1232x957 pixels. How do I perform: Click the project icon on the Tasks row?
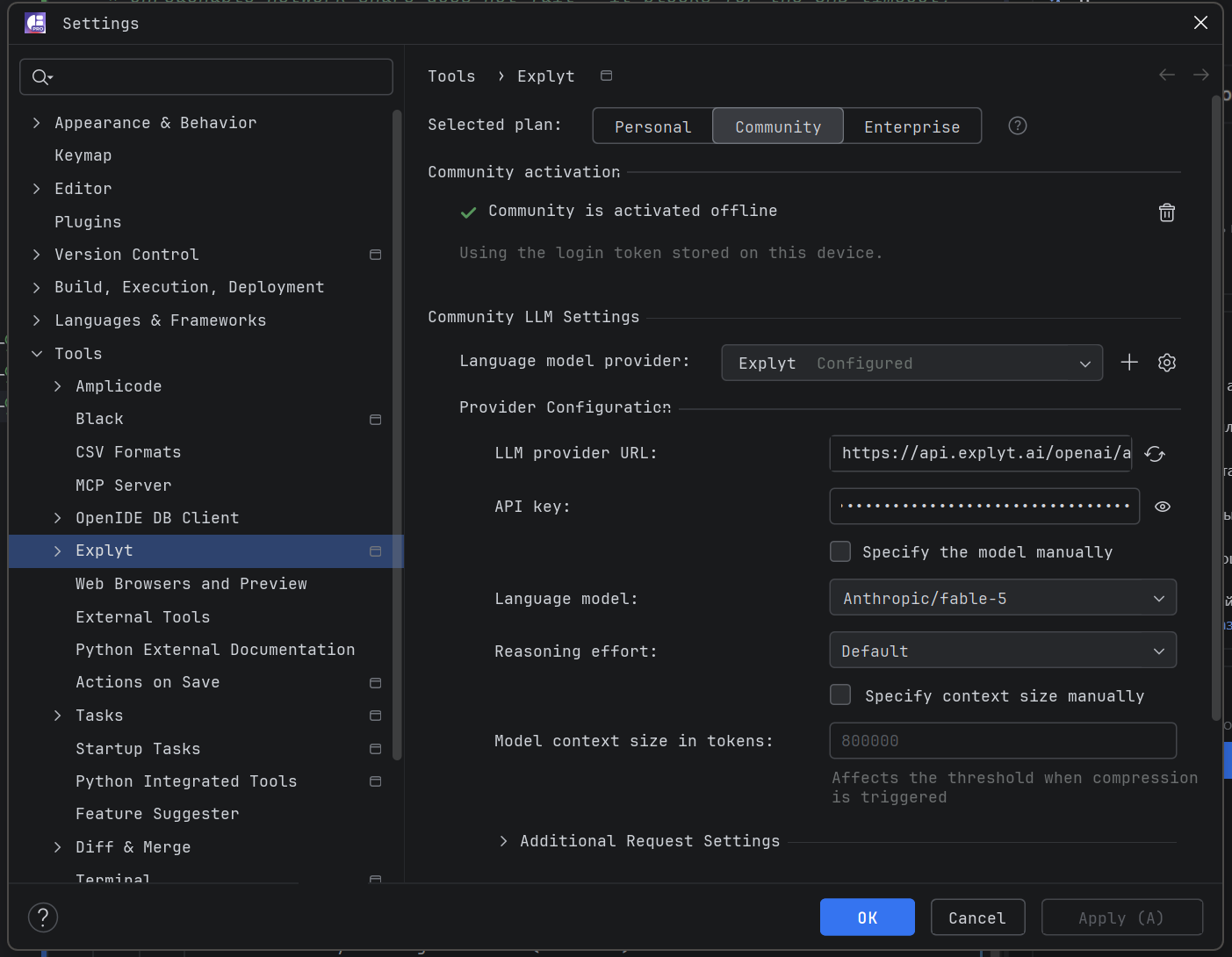pyautogui.click(x=375, y=716)
